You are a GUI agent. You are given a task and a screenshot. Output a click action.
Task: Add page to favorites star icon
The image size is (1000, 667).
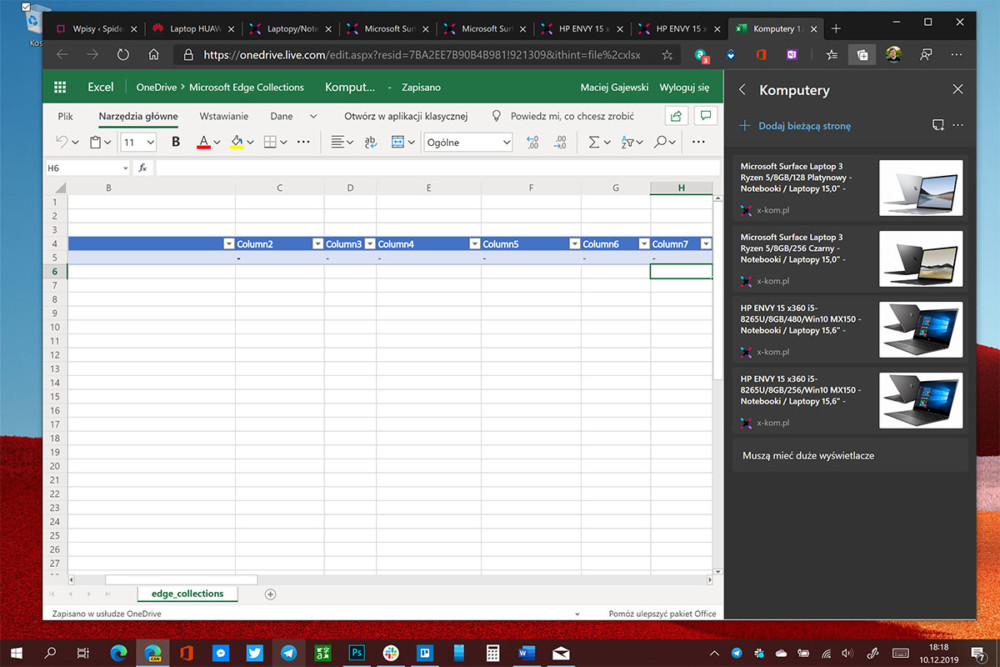(667, 55)
